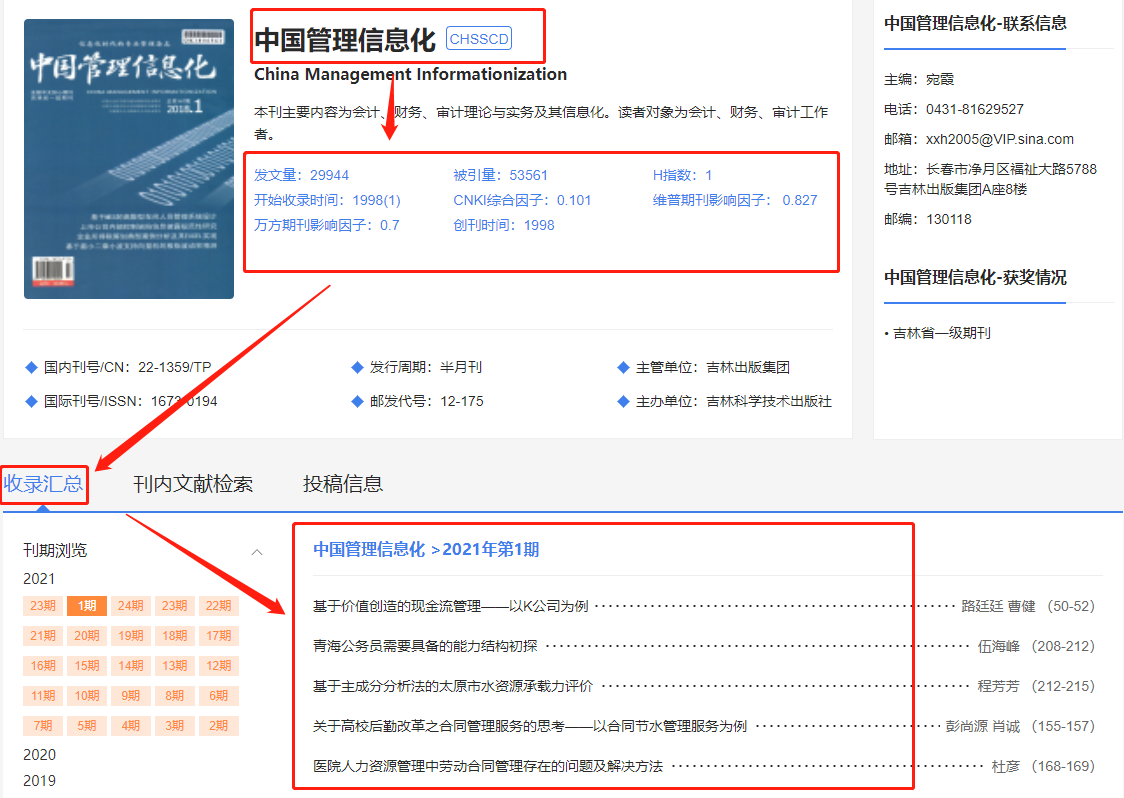Select issue 17期

point(219,636)
